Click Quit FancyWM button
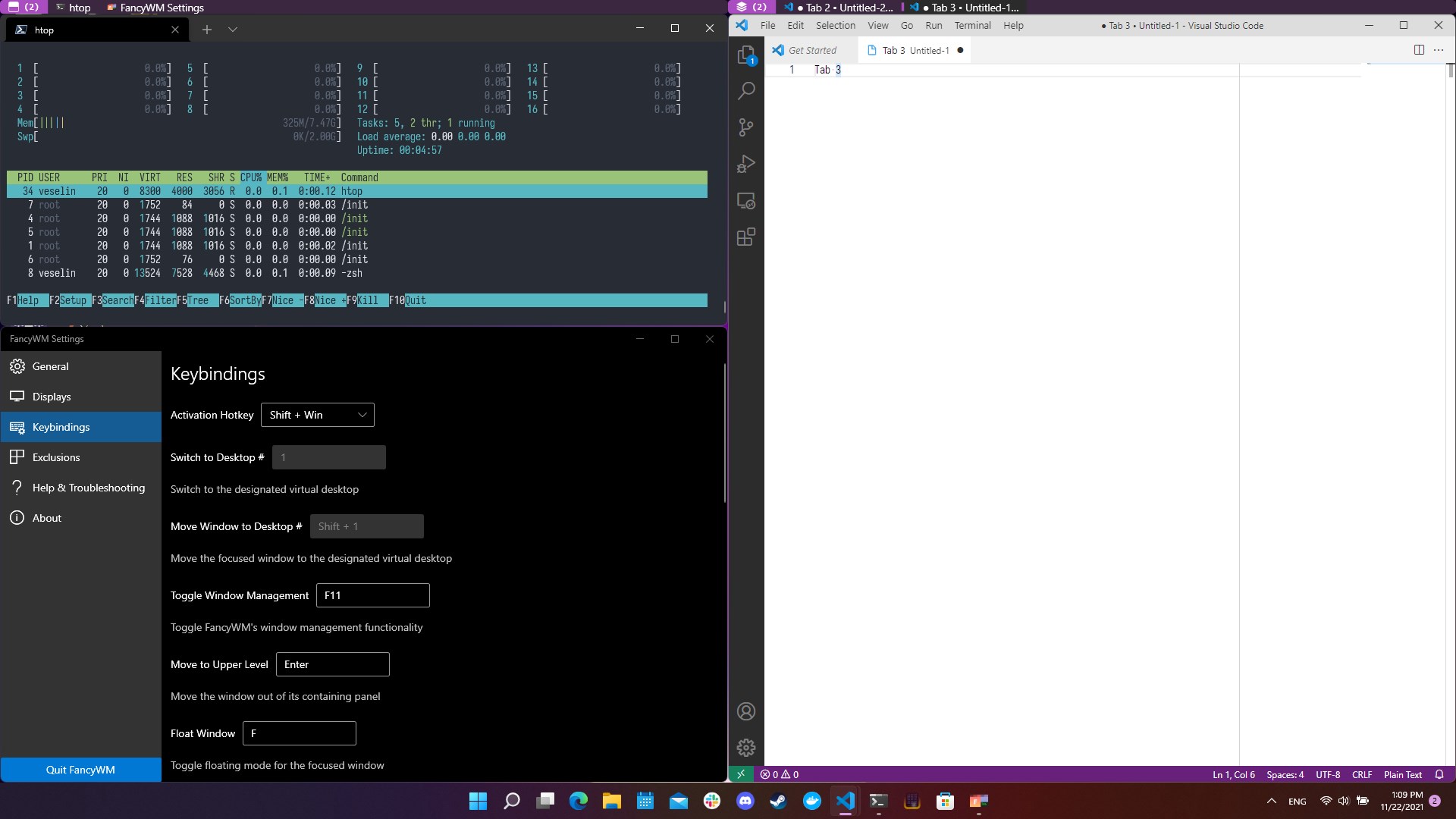 pos(80,770)
